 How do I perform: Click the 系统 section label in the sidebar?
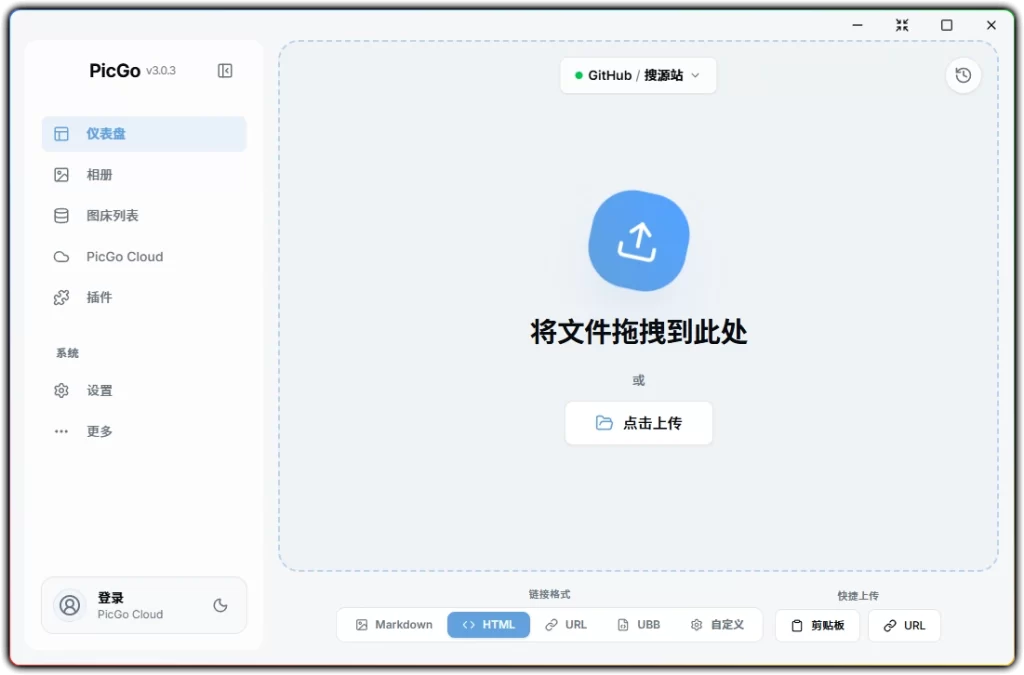pyautogui.click(x=67, y=353)
